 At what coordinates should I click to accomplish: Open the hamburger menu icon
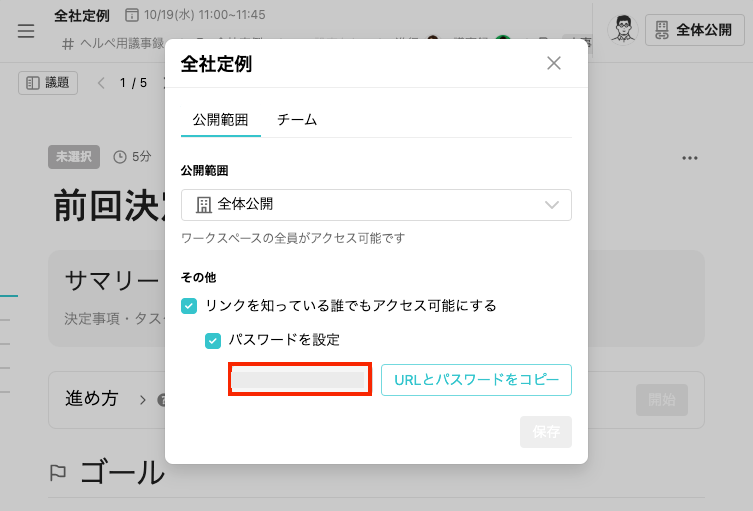point(26,31)
